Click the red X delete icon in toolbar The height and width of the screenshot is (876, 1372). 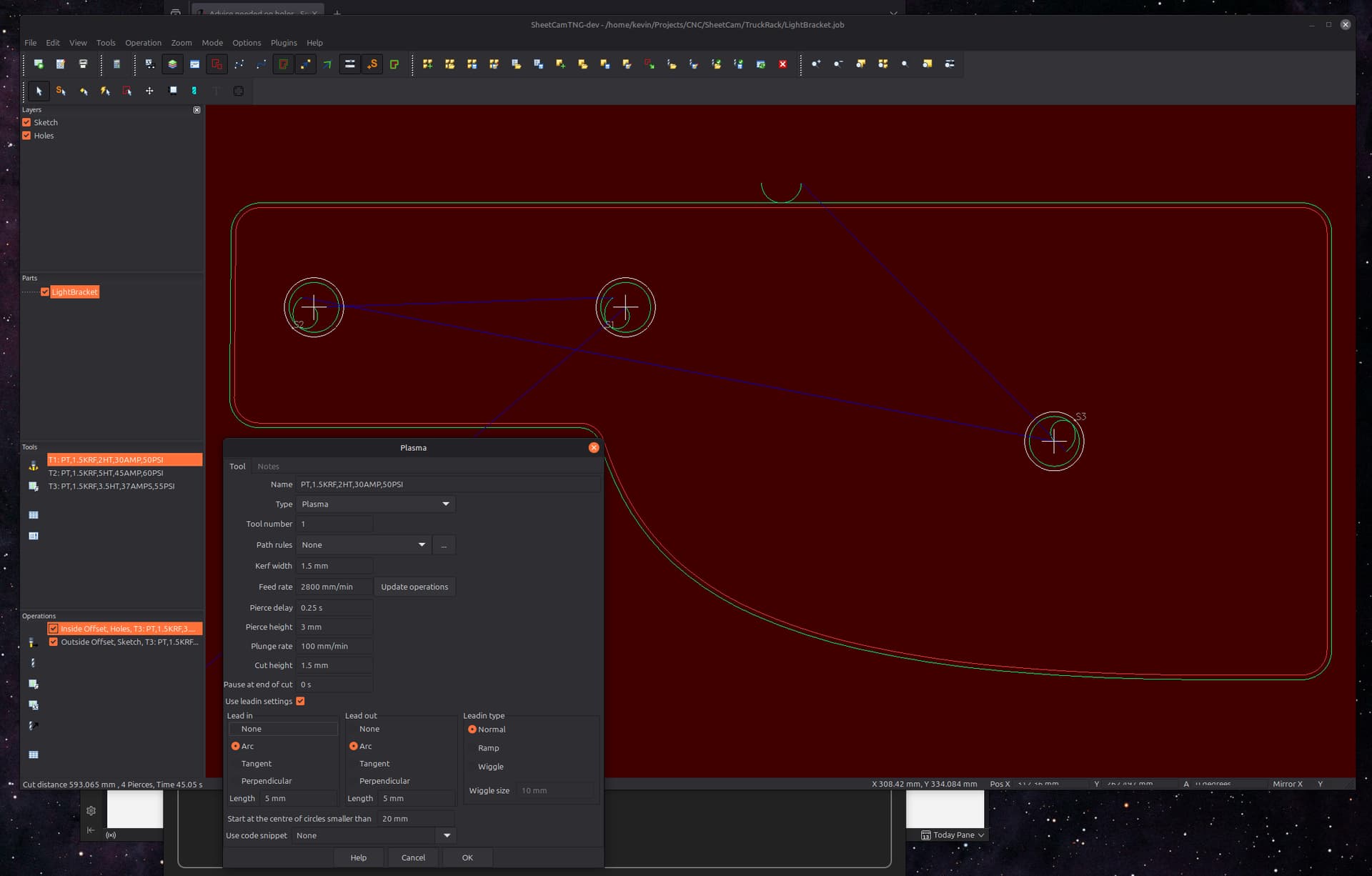click(782, 64)
